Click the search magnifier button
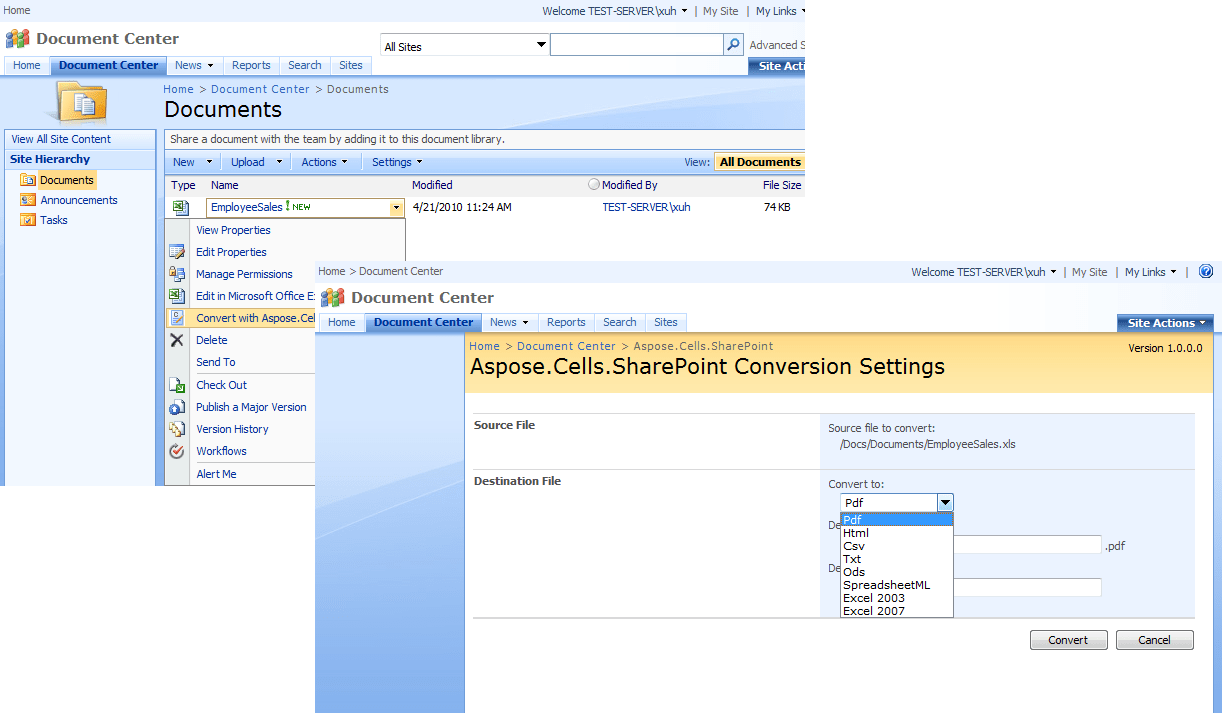This screenshot has width=1222, height=713. (734, 45)
